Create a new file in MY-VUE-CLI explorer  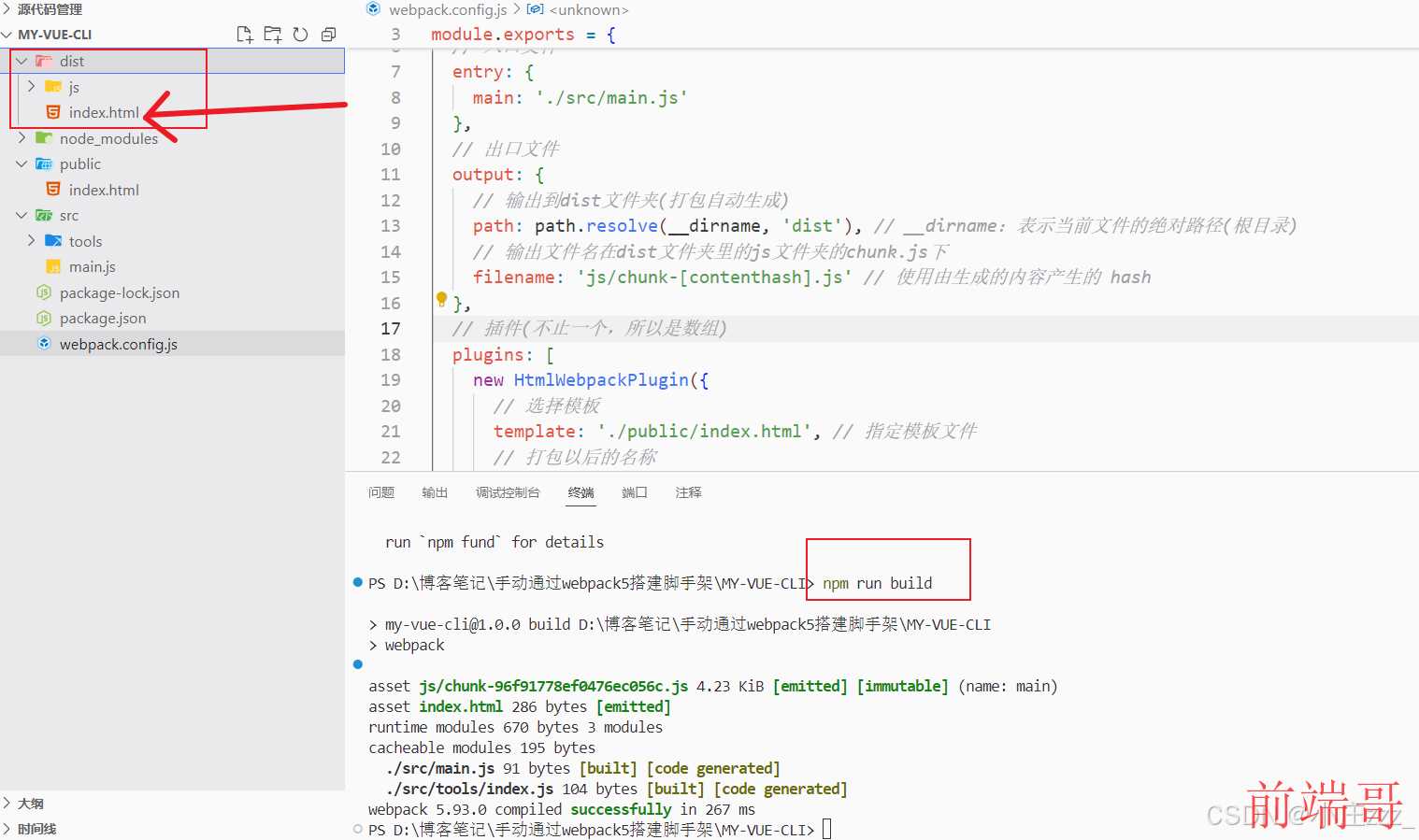coord(245,35)
